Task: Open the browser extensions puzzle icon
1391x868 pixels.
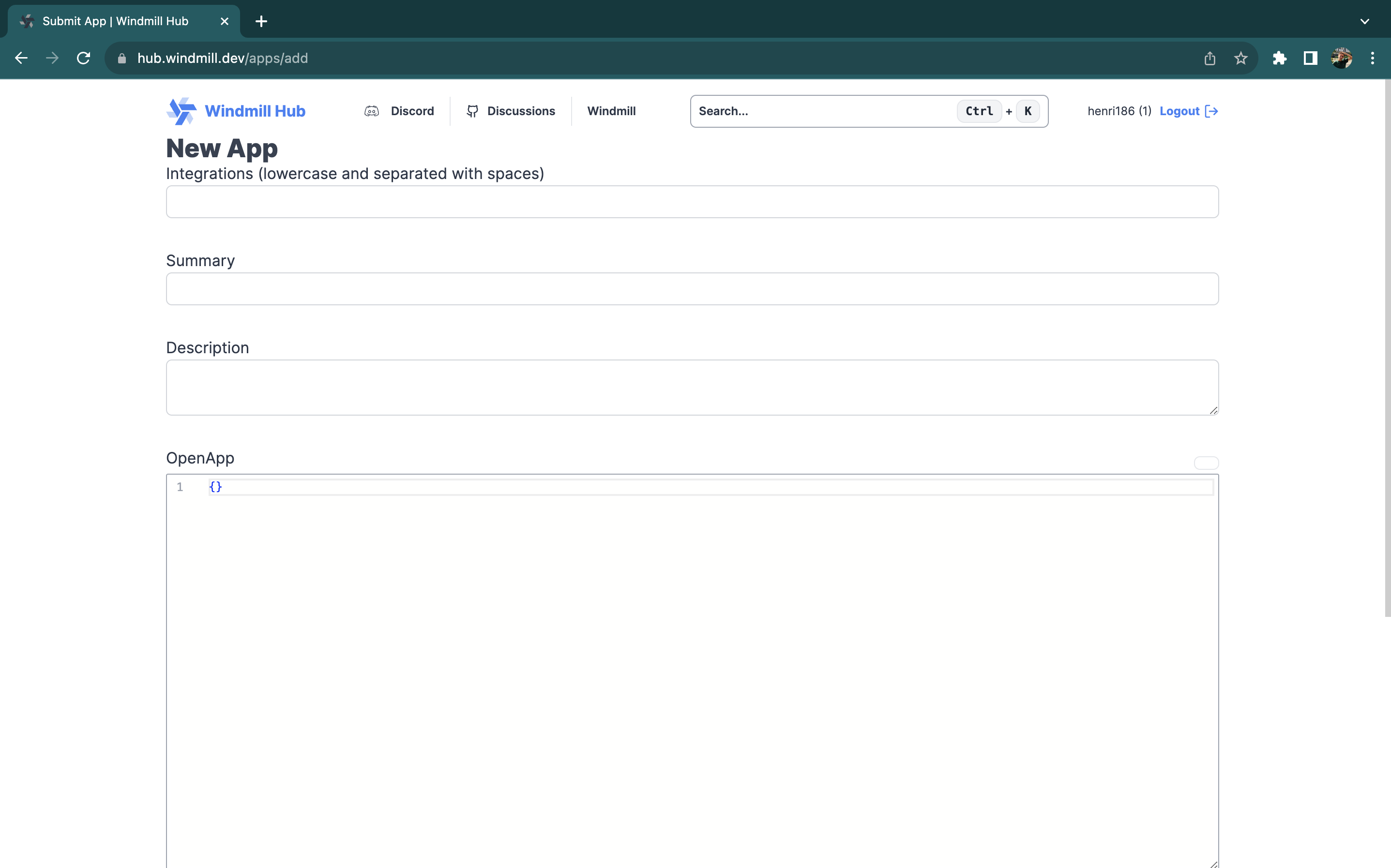Action: (1280, 58)
